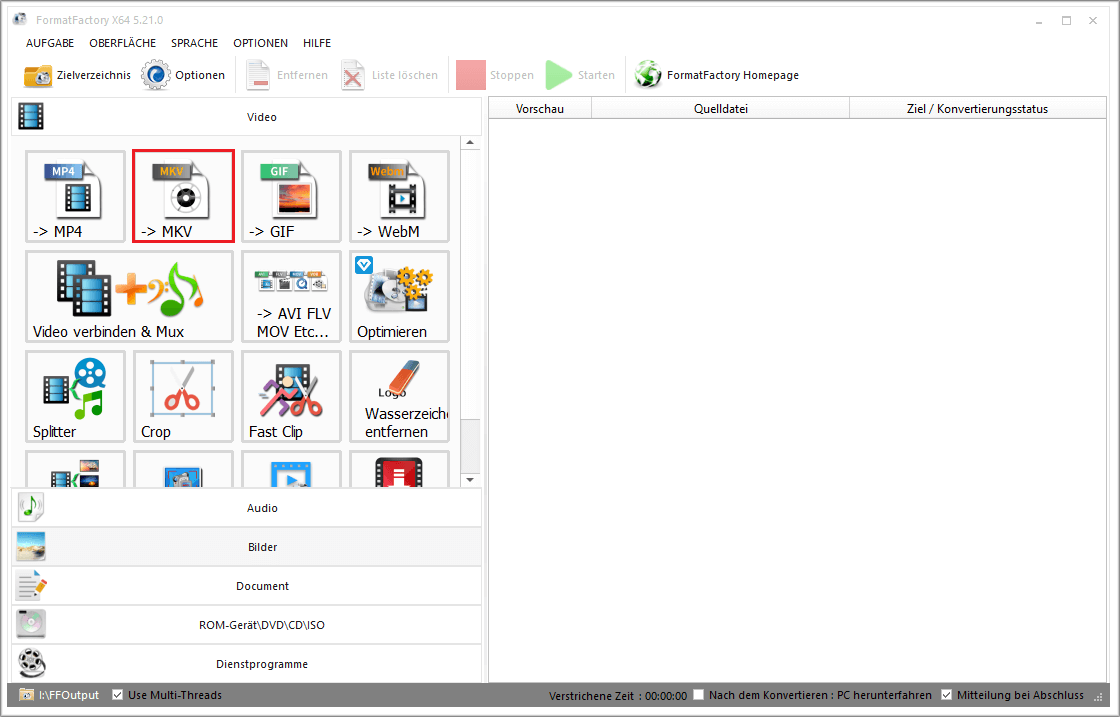Click the Zielverzeichnis toolbar button
The width and height of the screenshot is (1120, 717).
tap(77, 75)
